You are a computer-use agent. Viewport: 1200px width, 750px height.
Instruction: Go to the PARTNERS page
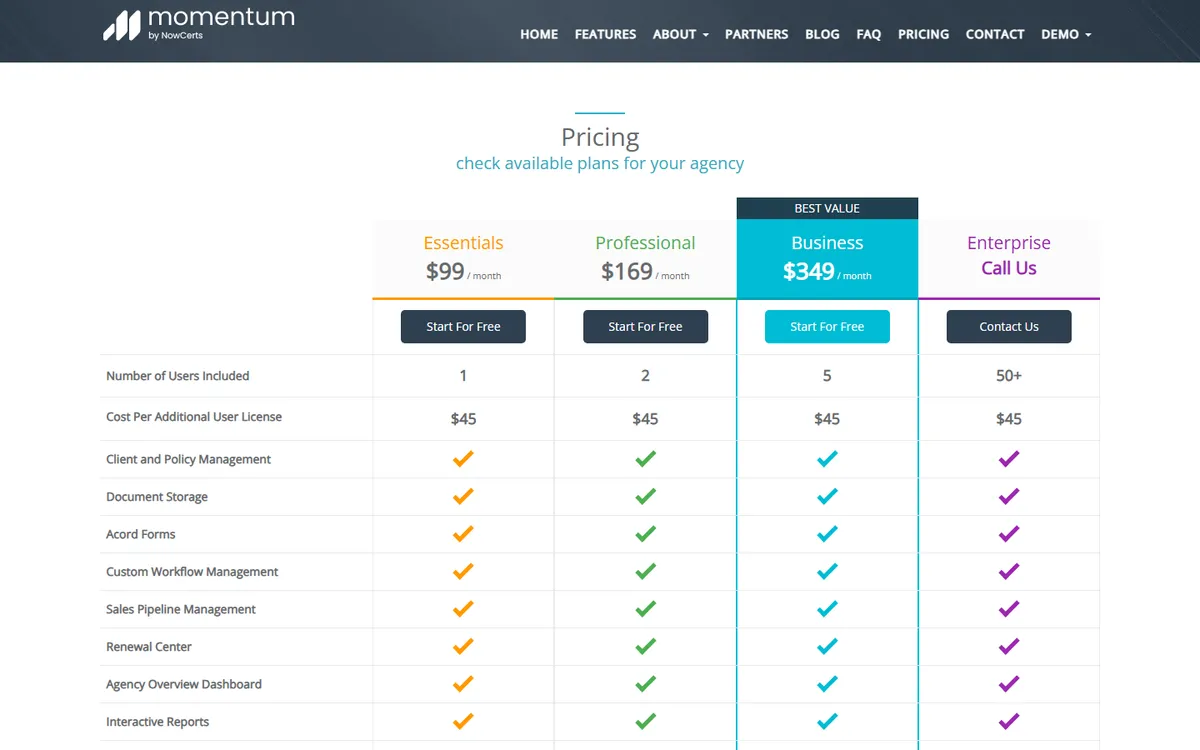click(757, 34)
